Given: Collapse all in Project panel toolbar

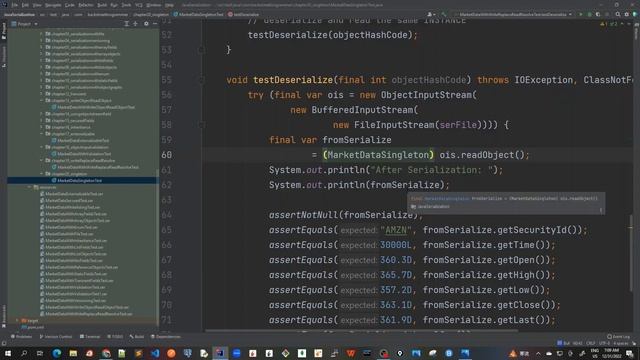Looking at the screenshot, I should coord(136,24).
